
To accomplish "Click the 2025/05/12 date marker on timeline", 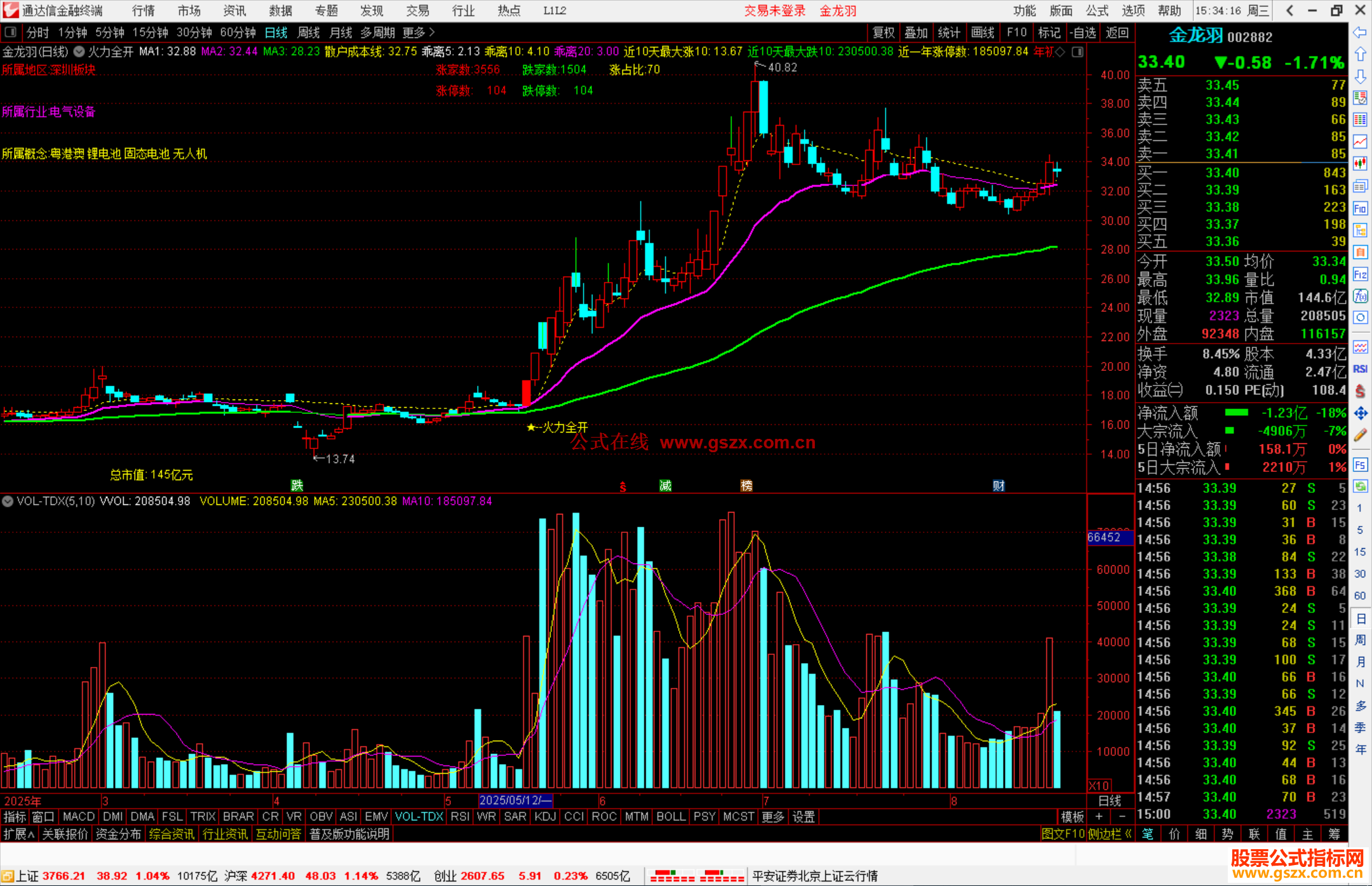I will tap(516, 800).
